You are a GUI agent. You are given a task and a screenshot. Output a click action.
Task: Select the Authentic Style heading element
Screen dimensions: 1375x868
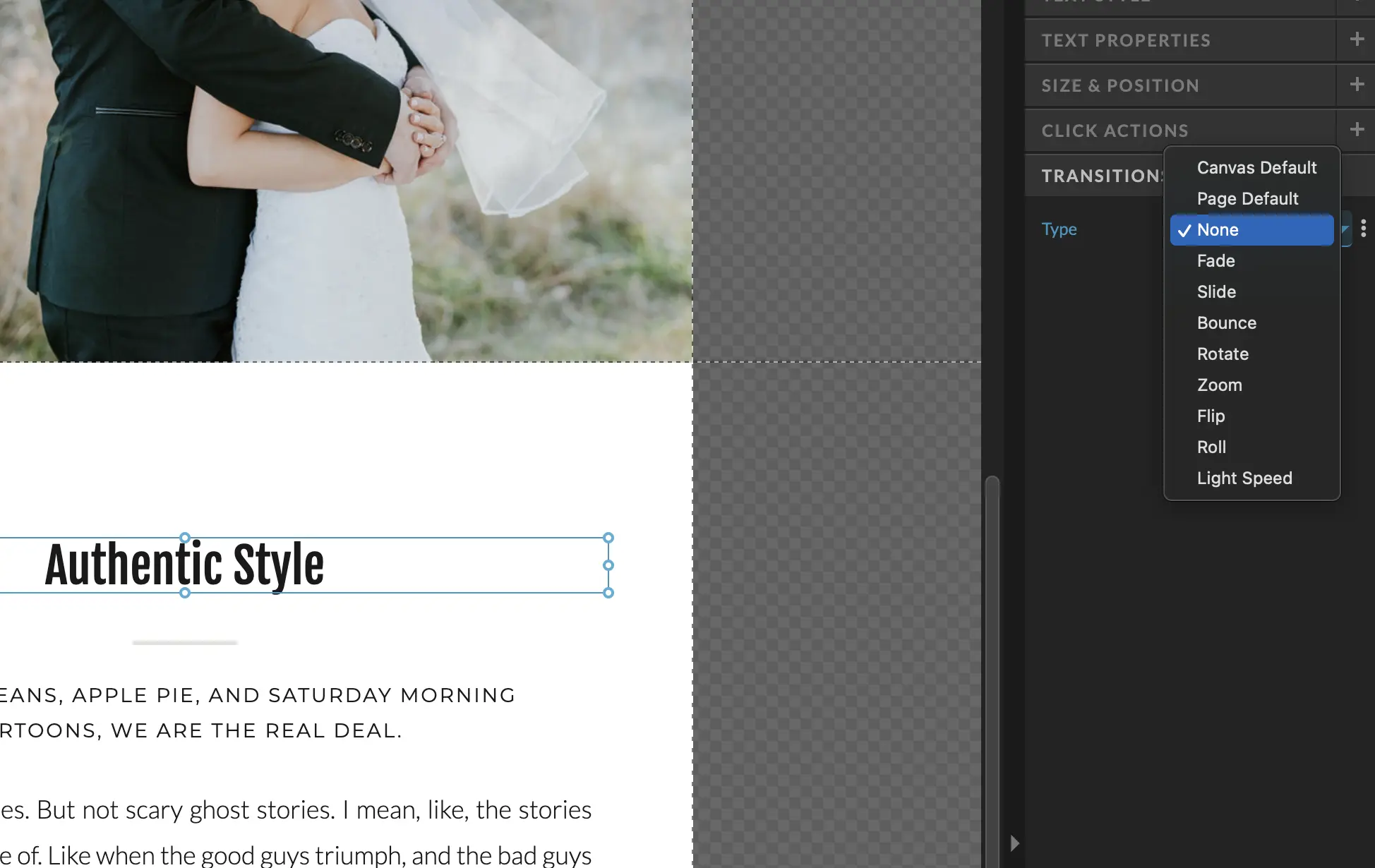coord(184,562)
